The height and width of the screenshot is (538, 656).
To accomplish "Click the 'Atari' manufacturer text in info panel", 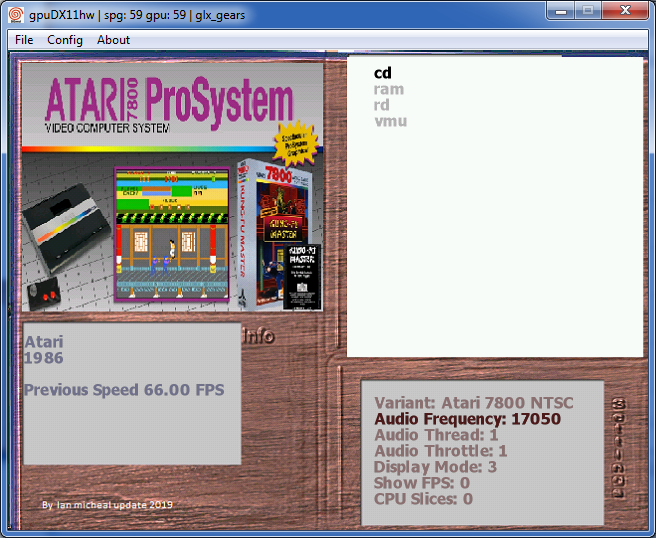I will coord(44,342).
